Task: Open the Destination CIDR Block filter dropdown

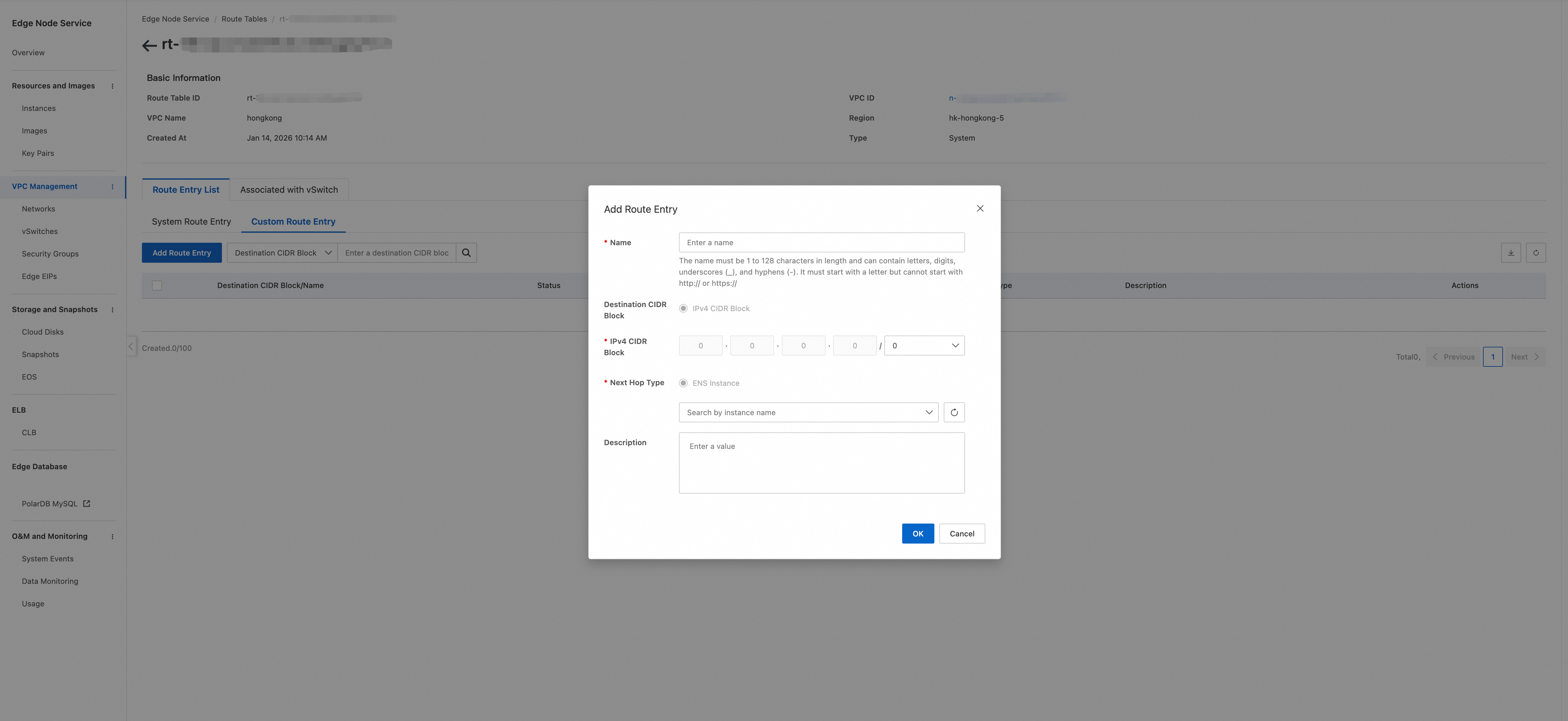Action: point(283,253)
